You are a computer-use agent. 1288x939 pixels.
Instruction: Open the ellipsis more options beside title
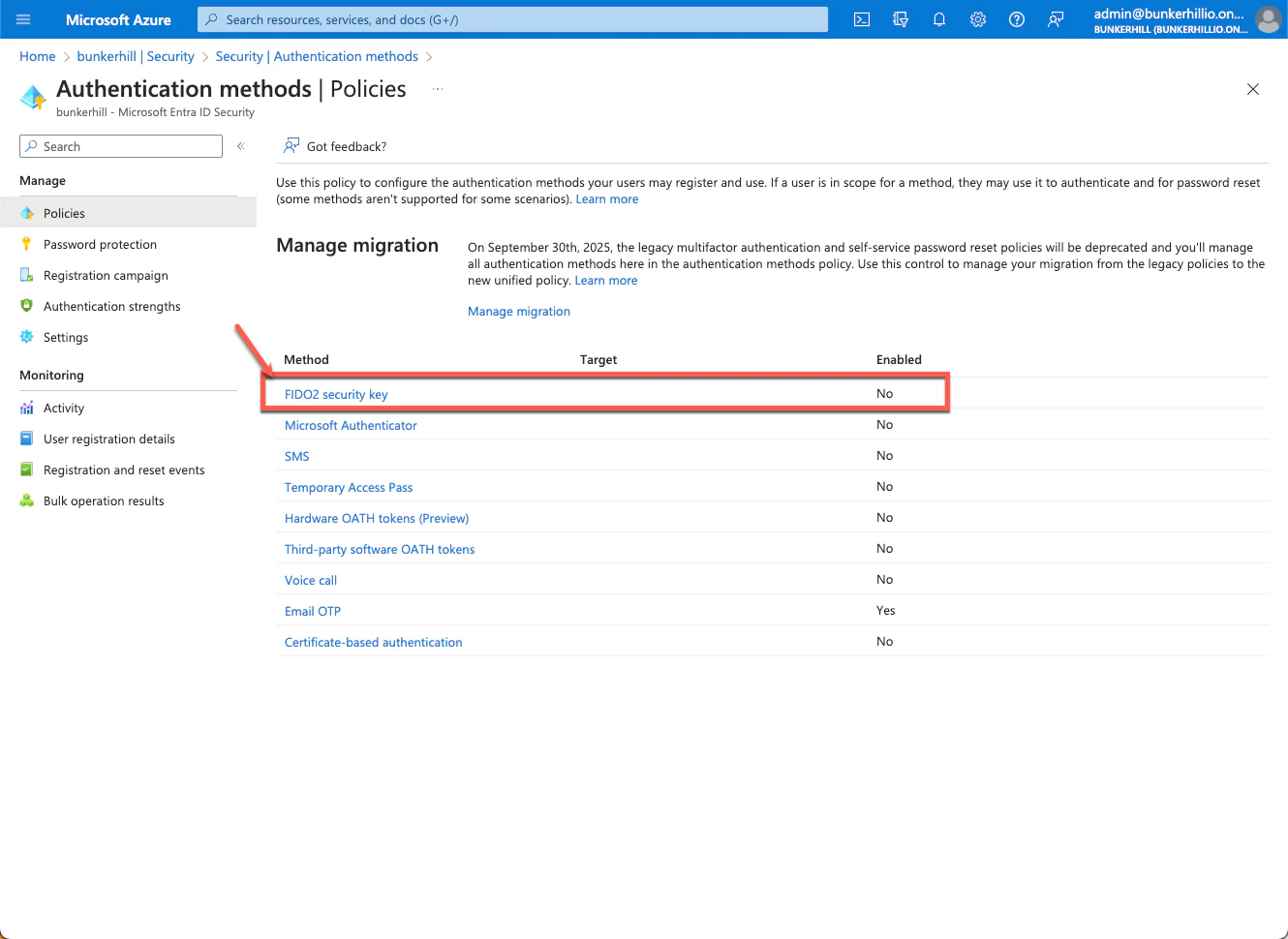tap(438, 88)
